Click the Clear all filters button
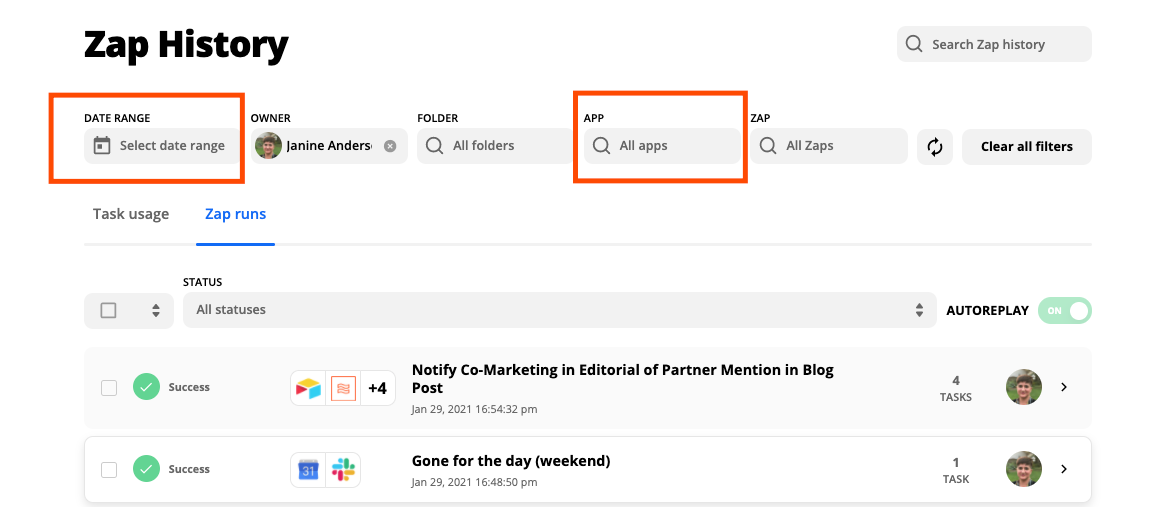This screenshot has width=1170, height=507. pyautogui.click(x=1026, y=146)
